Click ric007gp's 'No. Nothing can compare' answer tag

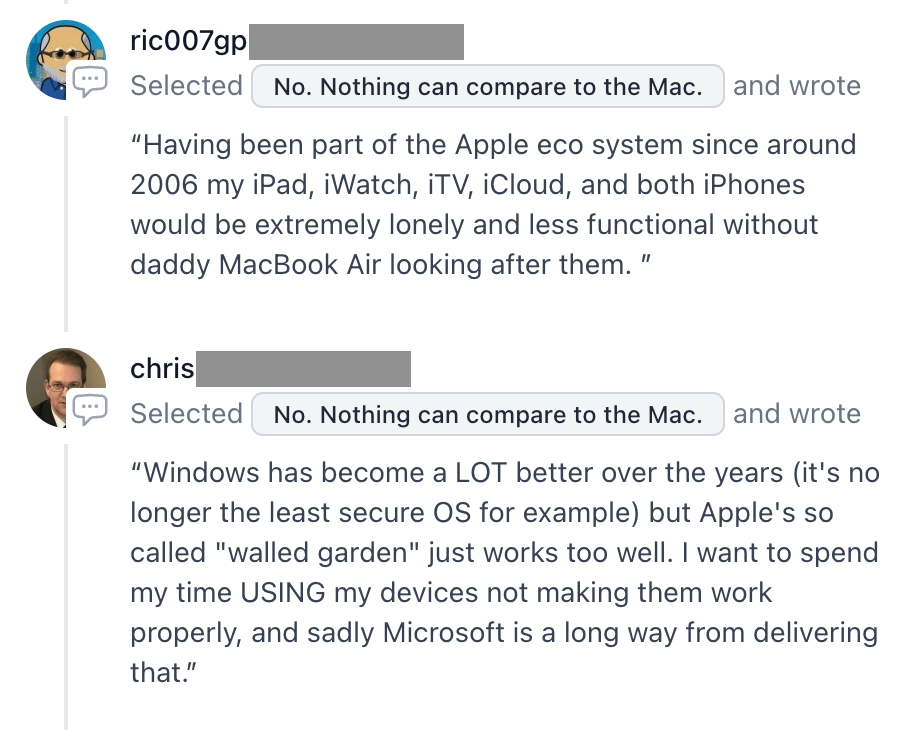[488, 86]
